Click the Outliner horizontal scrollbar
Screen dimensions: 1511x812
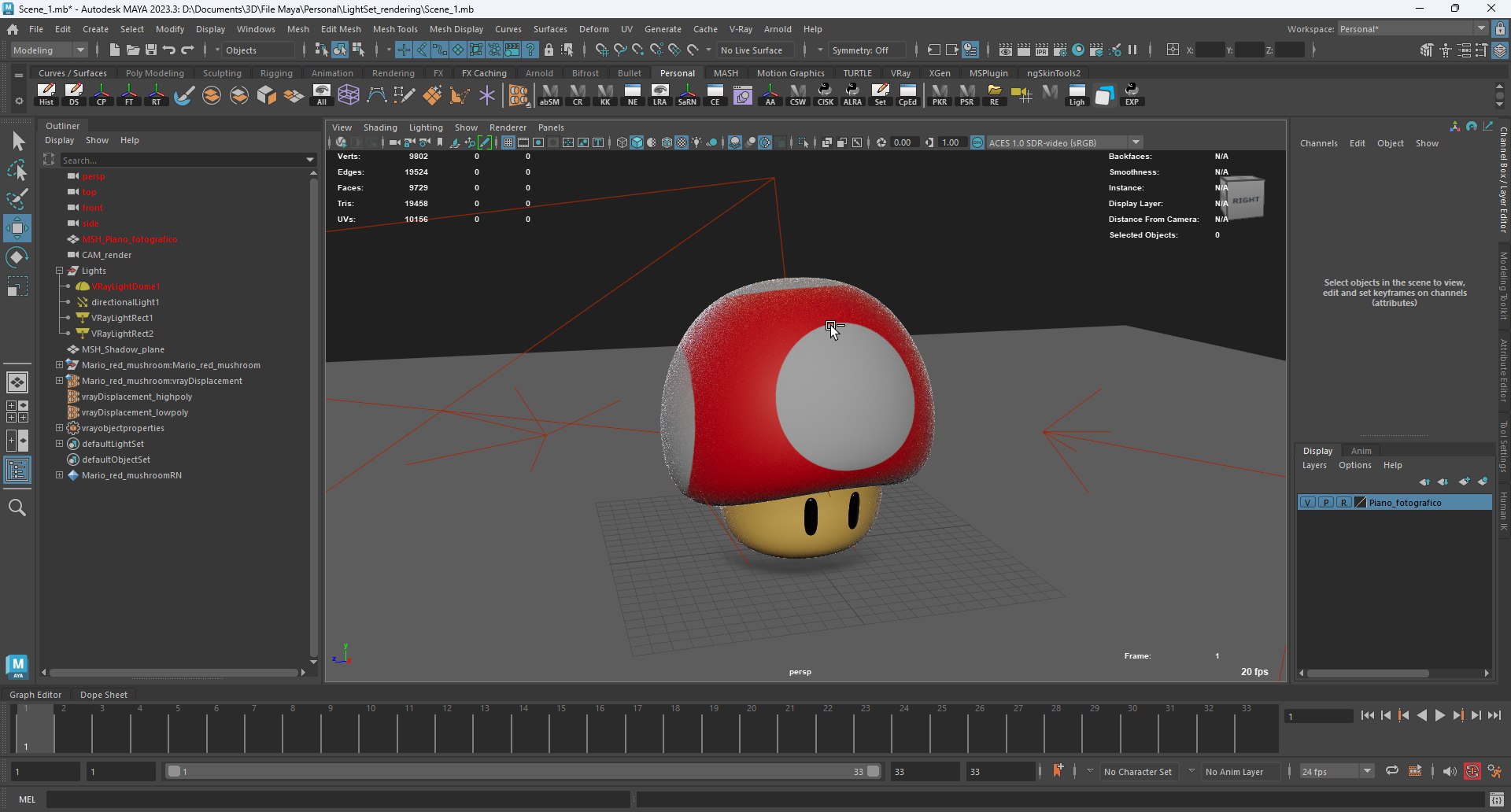(173, 673)
